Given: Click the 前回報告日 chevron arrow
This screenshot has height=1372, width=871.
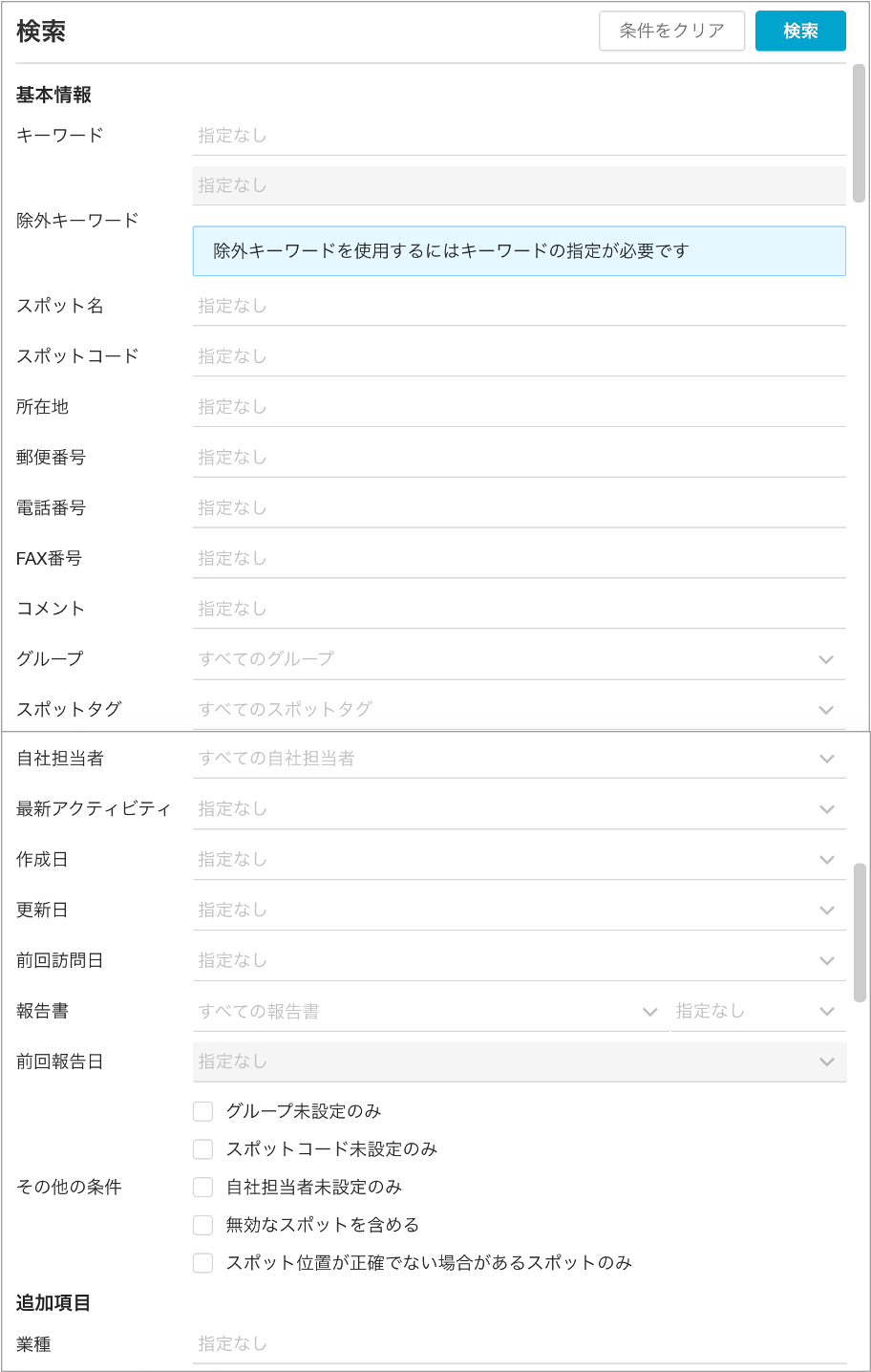Looking at the screenshot, I should point(826,1061).
